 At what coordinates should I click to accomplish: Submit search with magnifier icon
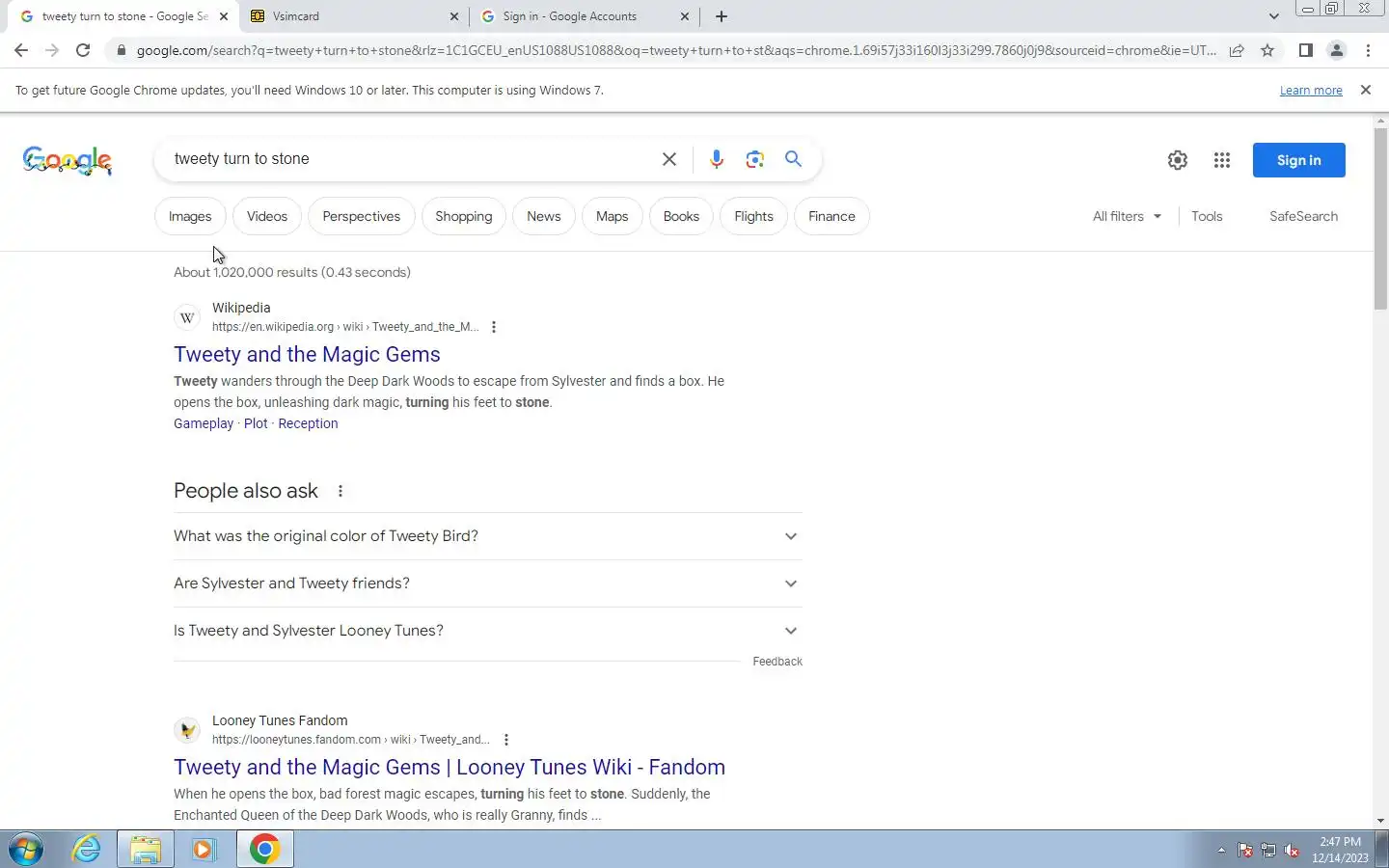click(793, 159)
